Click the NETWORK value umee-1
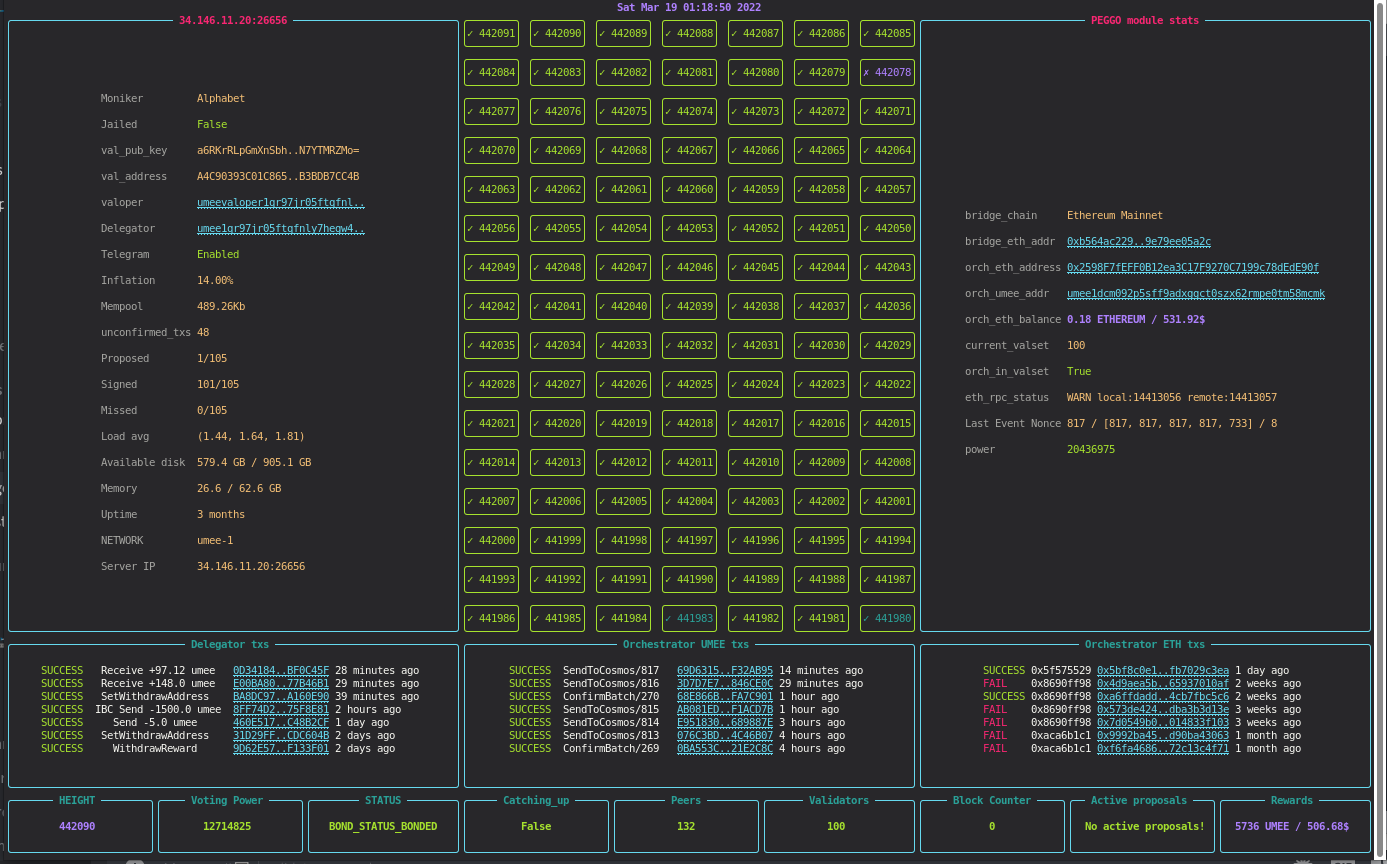This screenshot has width=1387, height=864. pos(215,541)
